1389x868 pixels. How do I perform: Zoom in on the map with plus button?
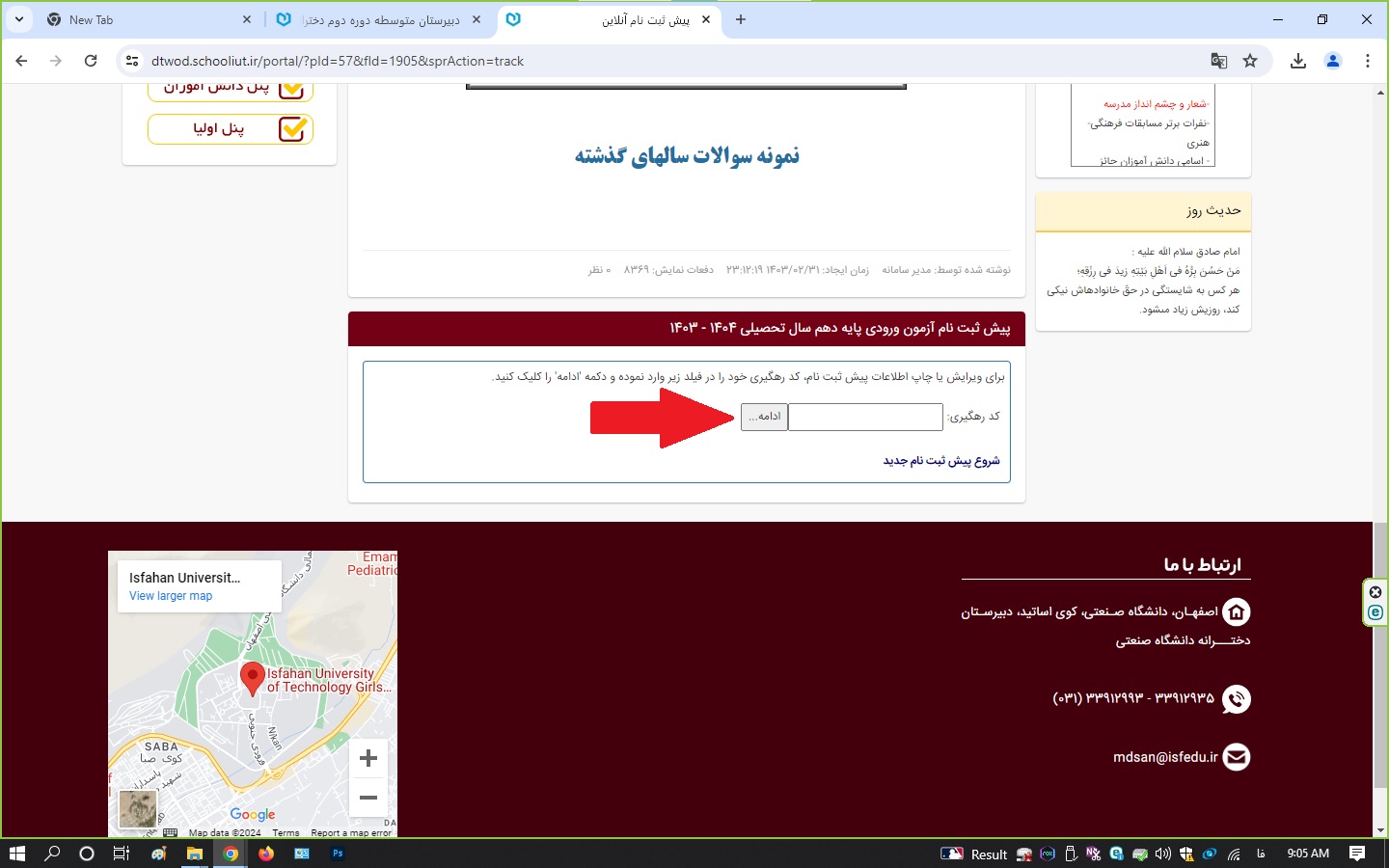click(x=368, y=759)
